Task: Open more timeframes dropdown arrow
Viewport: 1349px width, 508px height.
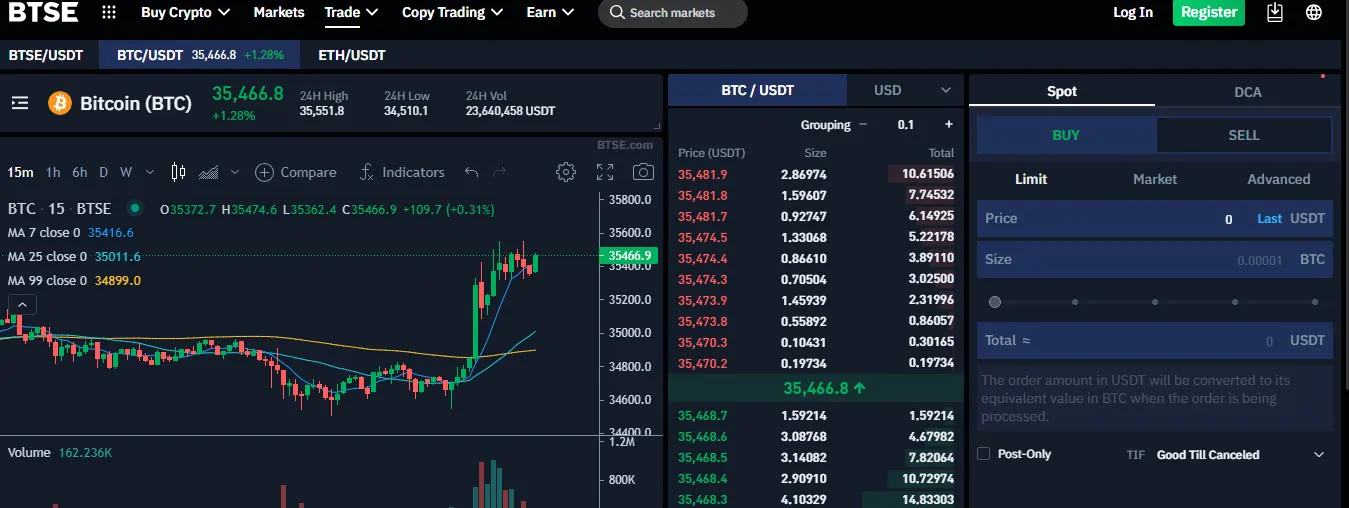Action: (x=150, y=172)
